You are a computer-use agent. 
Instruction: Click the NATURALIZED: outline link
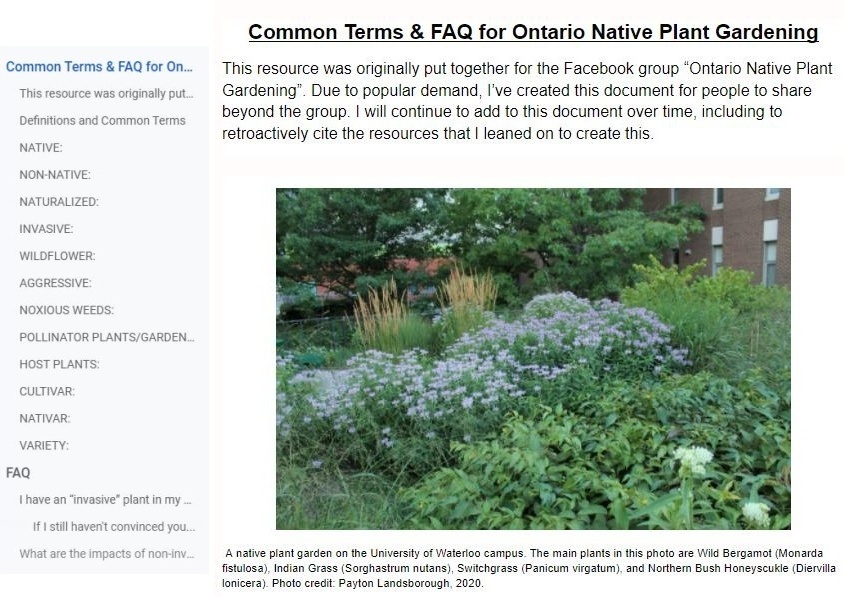59,201
